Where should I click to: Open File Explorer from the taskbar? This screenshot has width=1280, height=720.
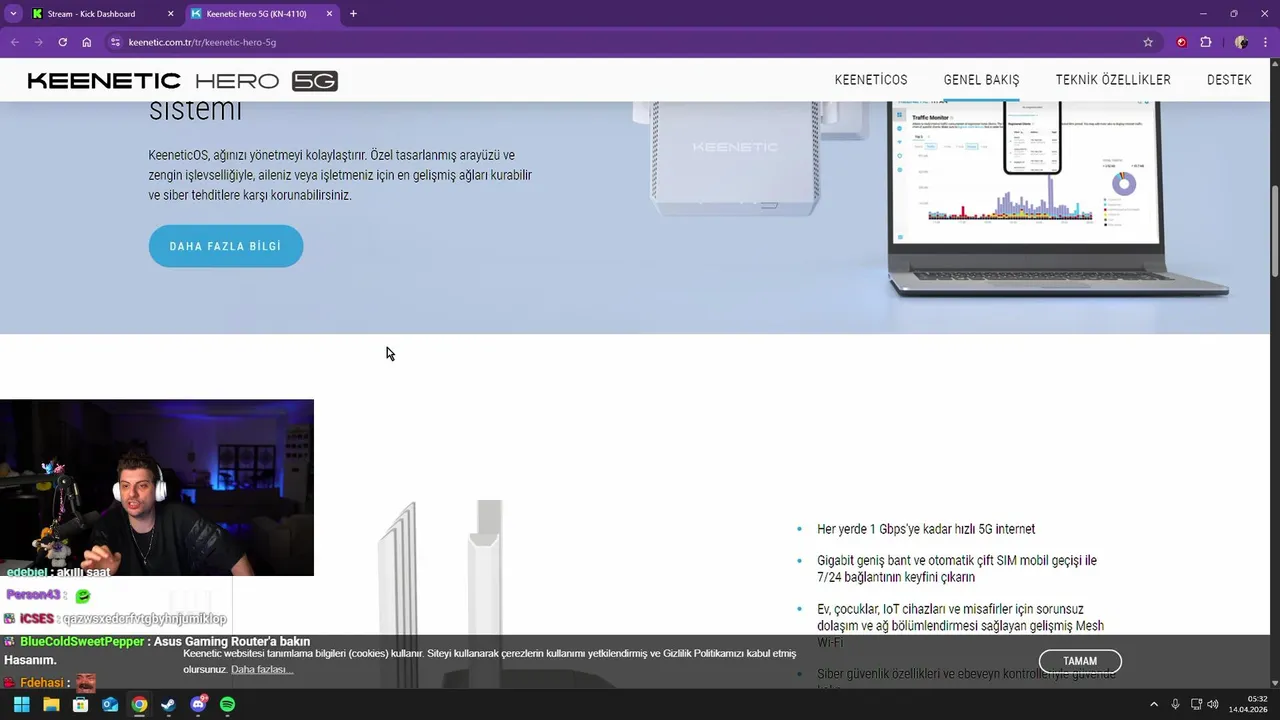(x=51, y=704)
